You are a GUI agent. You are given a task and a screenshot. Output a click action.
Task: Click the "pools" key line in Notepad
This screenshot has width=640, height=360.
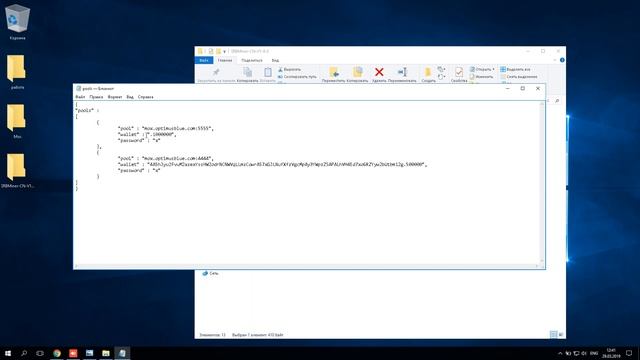pos(87,111)
